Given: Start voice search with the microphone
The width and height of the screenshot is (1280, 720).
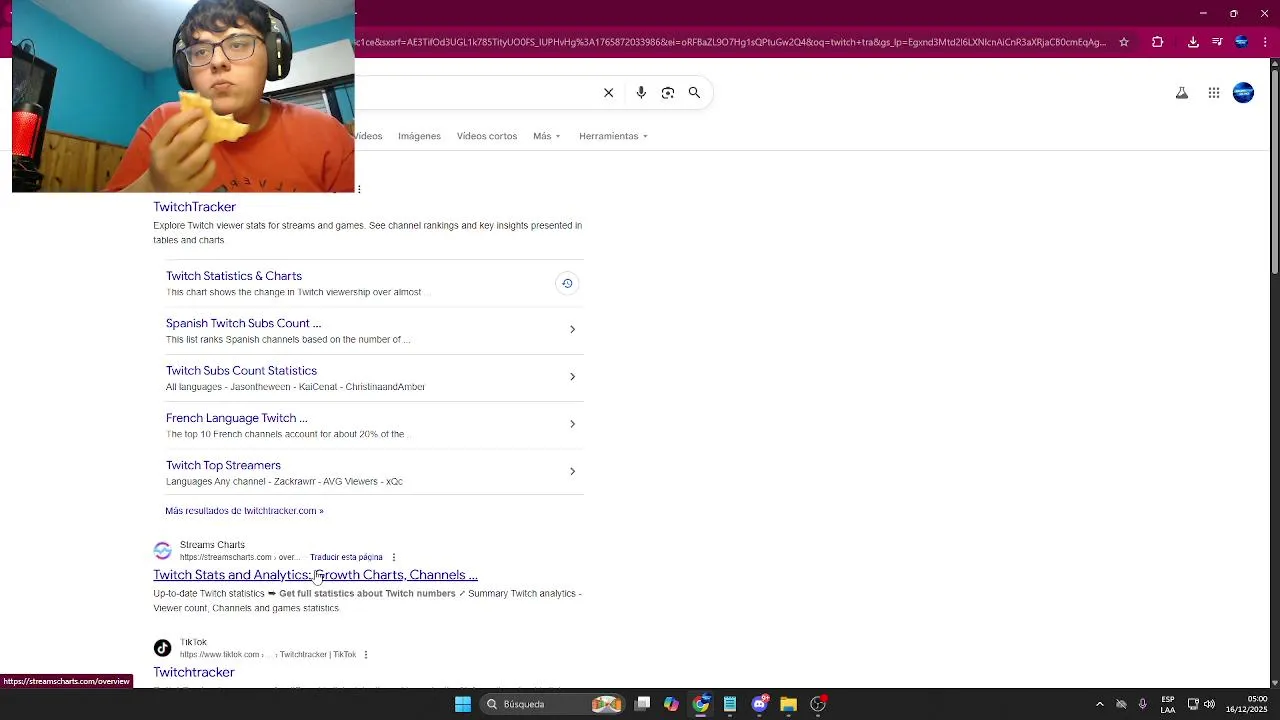Looking at the screenshot, I should point(641,93).
